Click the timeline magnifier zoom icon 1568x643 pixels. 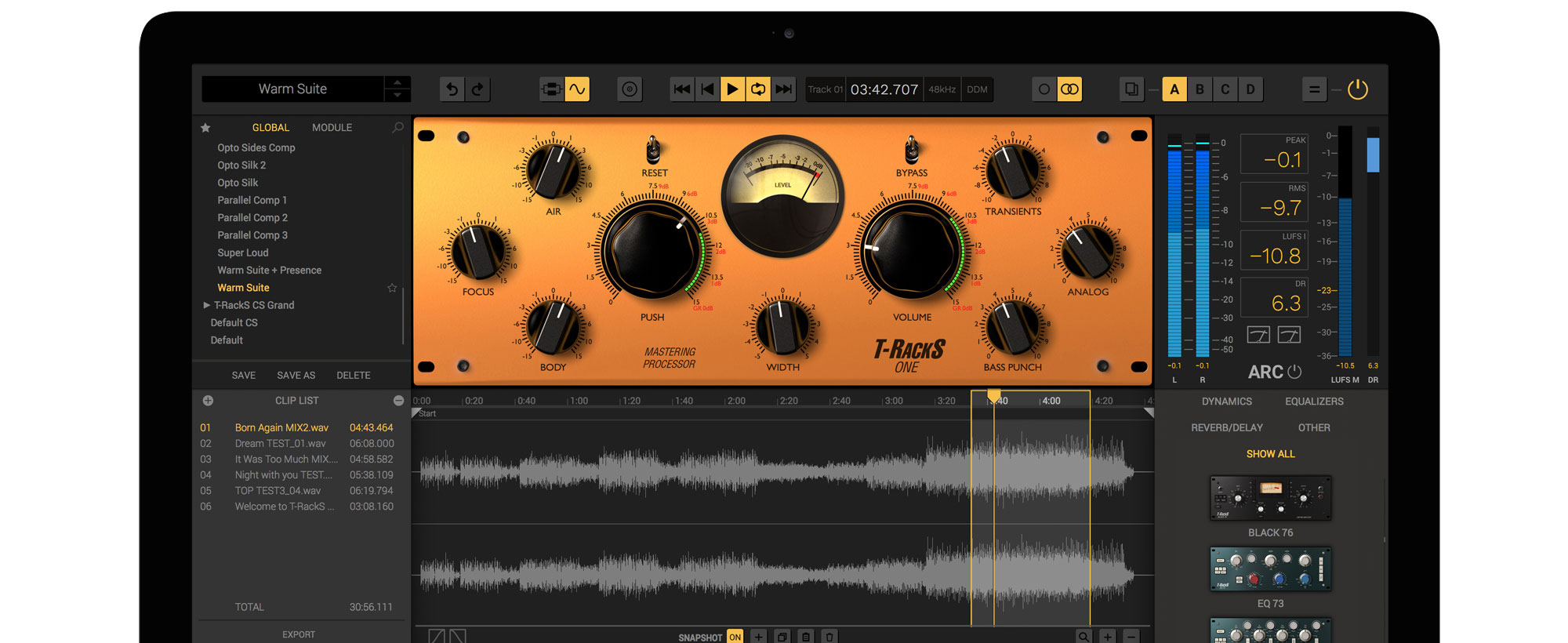(1083, 637)
